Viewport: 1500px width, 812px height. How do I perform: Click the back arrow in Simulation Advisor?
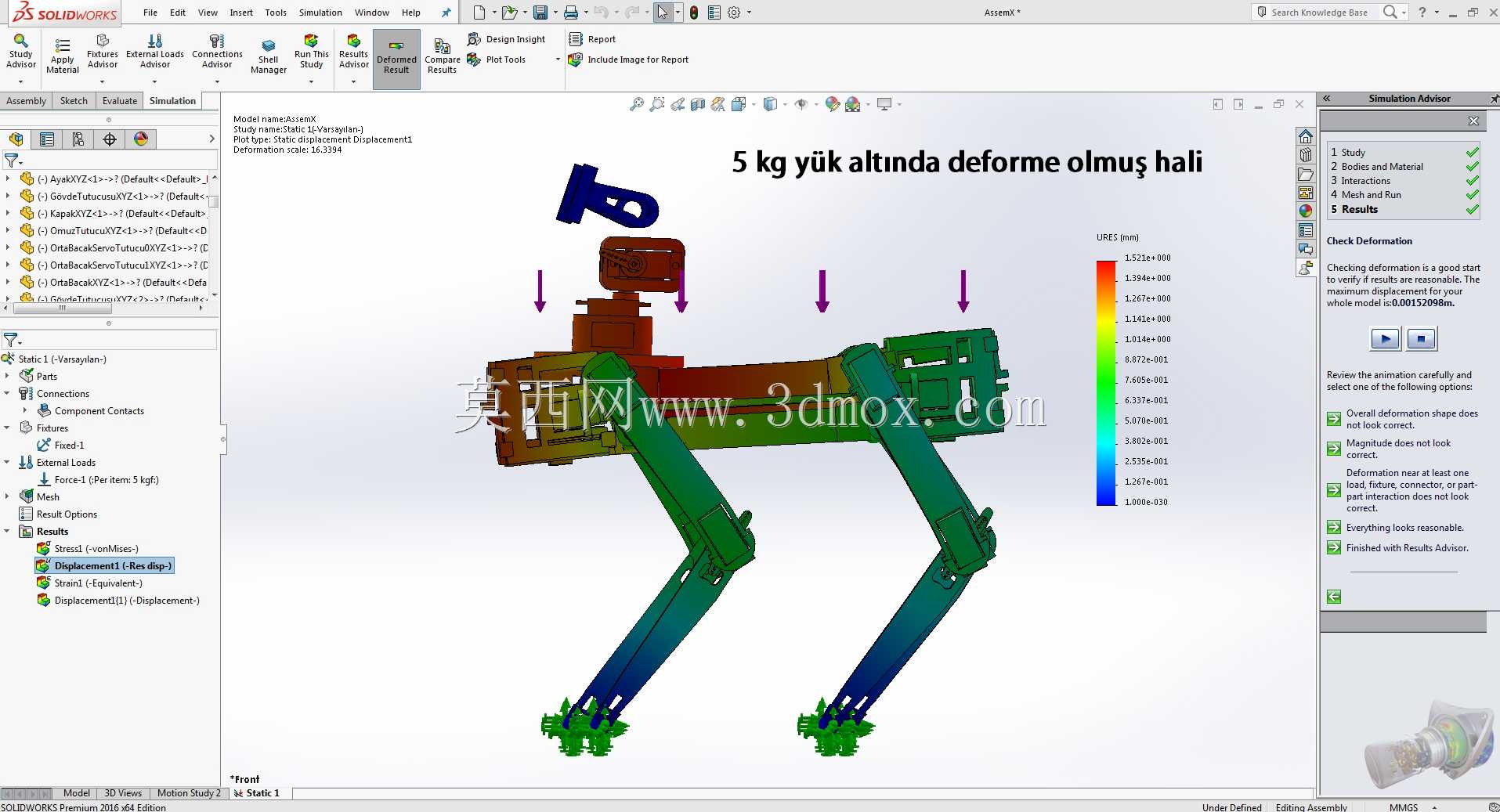(x=1334, y=597)
